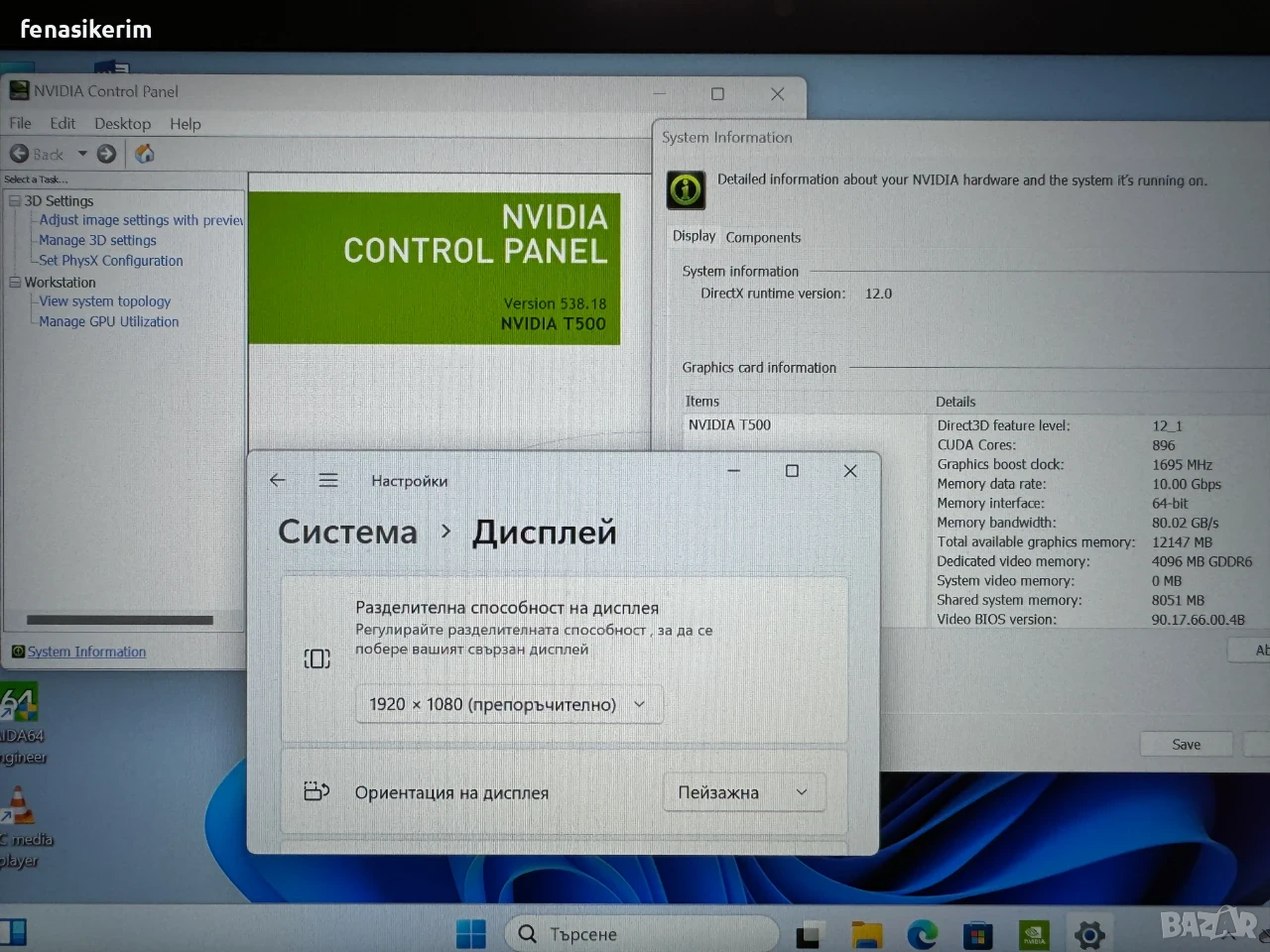
Task: Open the Home icon in NVIDIA toolbar
Action: 145,153
